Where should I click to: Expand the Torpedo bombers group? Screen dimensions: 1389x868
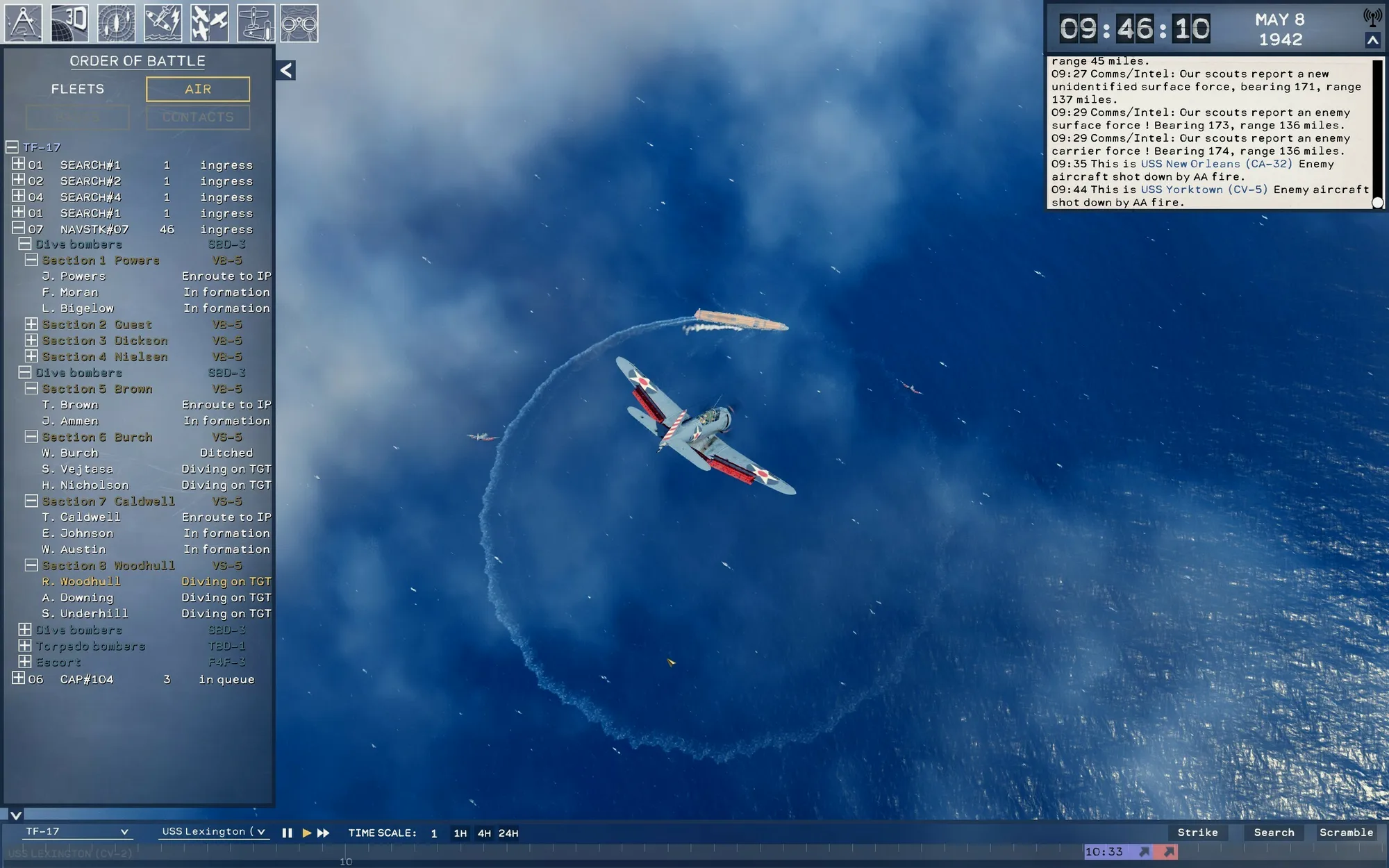pos(24,645)
